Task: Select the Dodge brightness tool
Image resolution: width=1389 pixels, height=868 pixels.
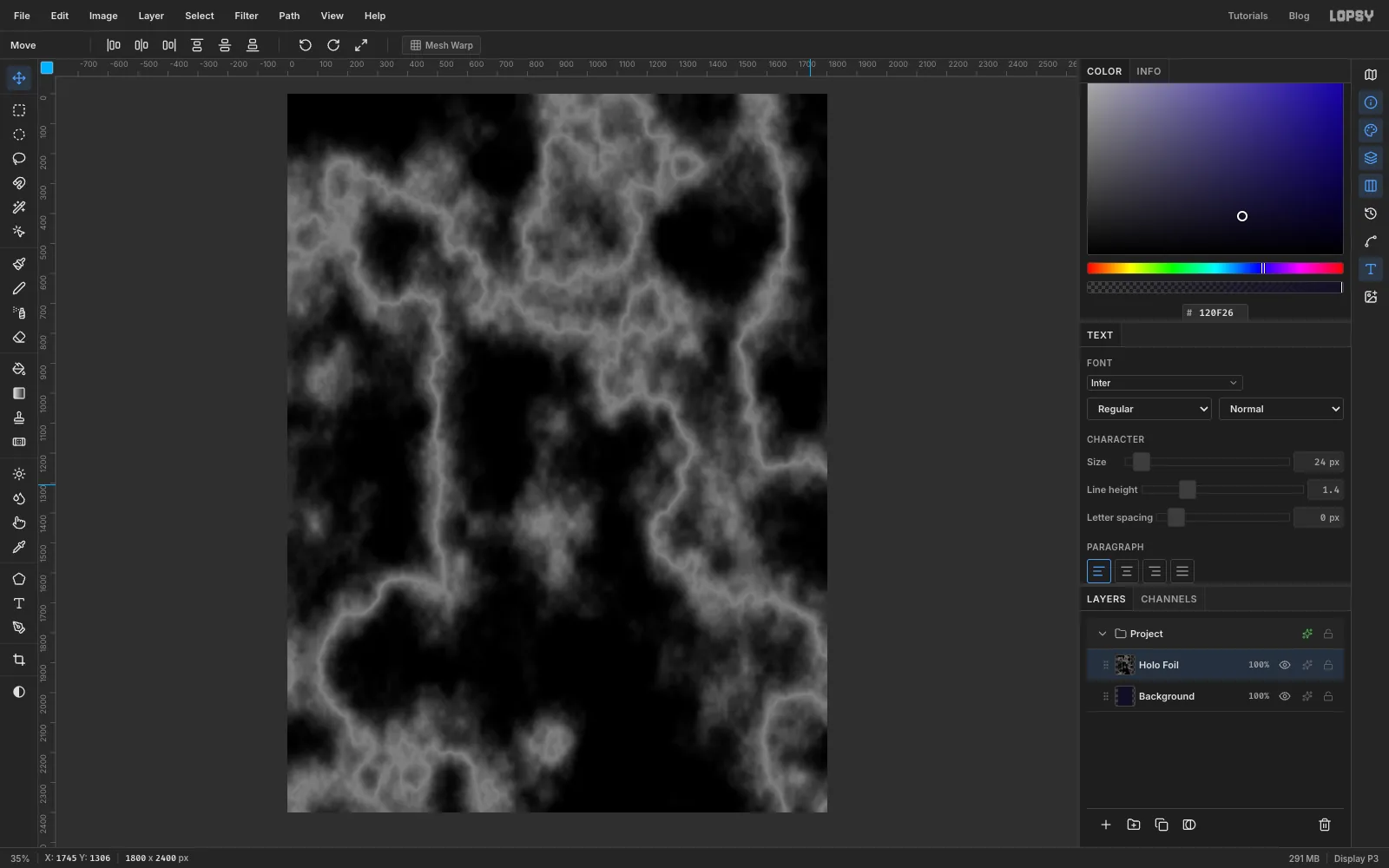Action: [x=19, y=474]
